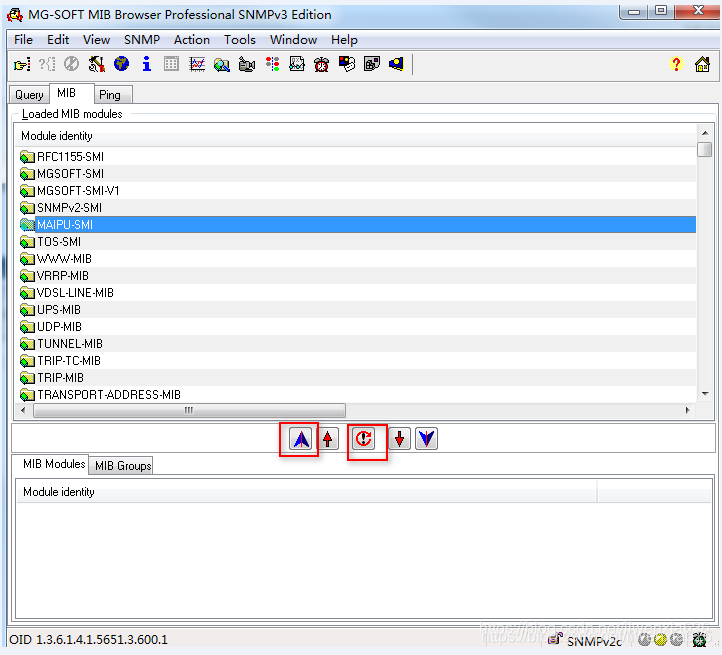722x655 pixels.
Task: Click the blue up-arrow load all modules button
Action: (x=301, y=439)
